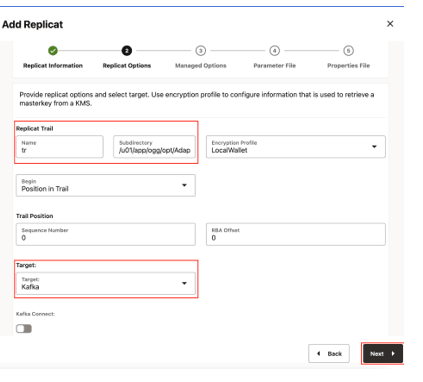Click the Add Replicat dialog title
Screen dimensions: 423x382
pyautogui.click(x=32, y=24)
